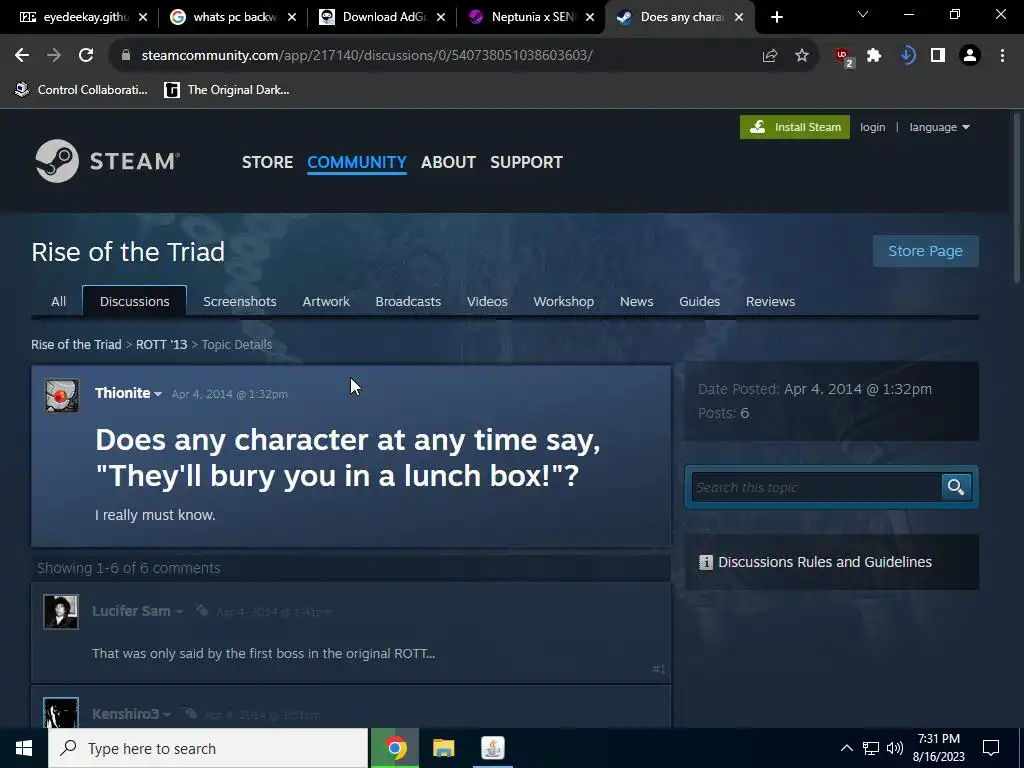Click Rise of the Triad breadcrumb link

point(76,344)
